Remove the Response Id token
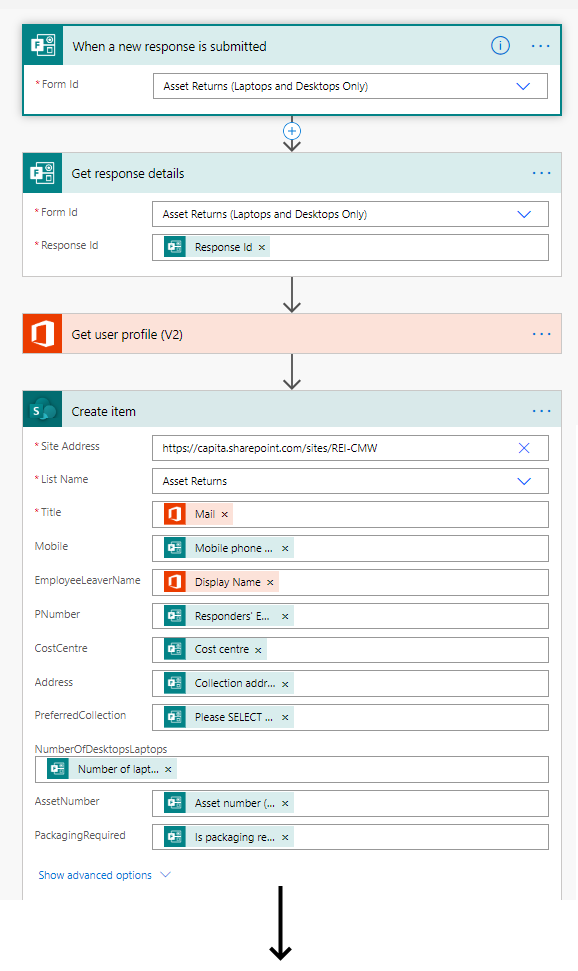Screen dimensions: 578x971 [x=262, y=247]
